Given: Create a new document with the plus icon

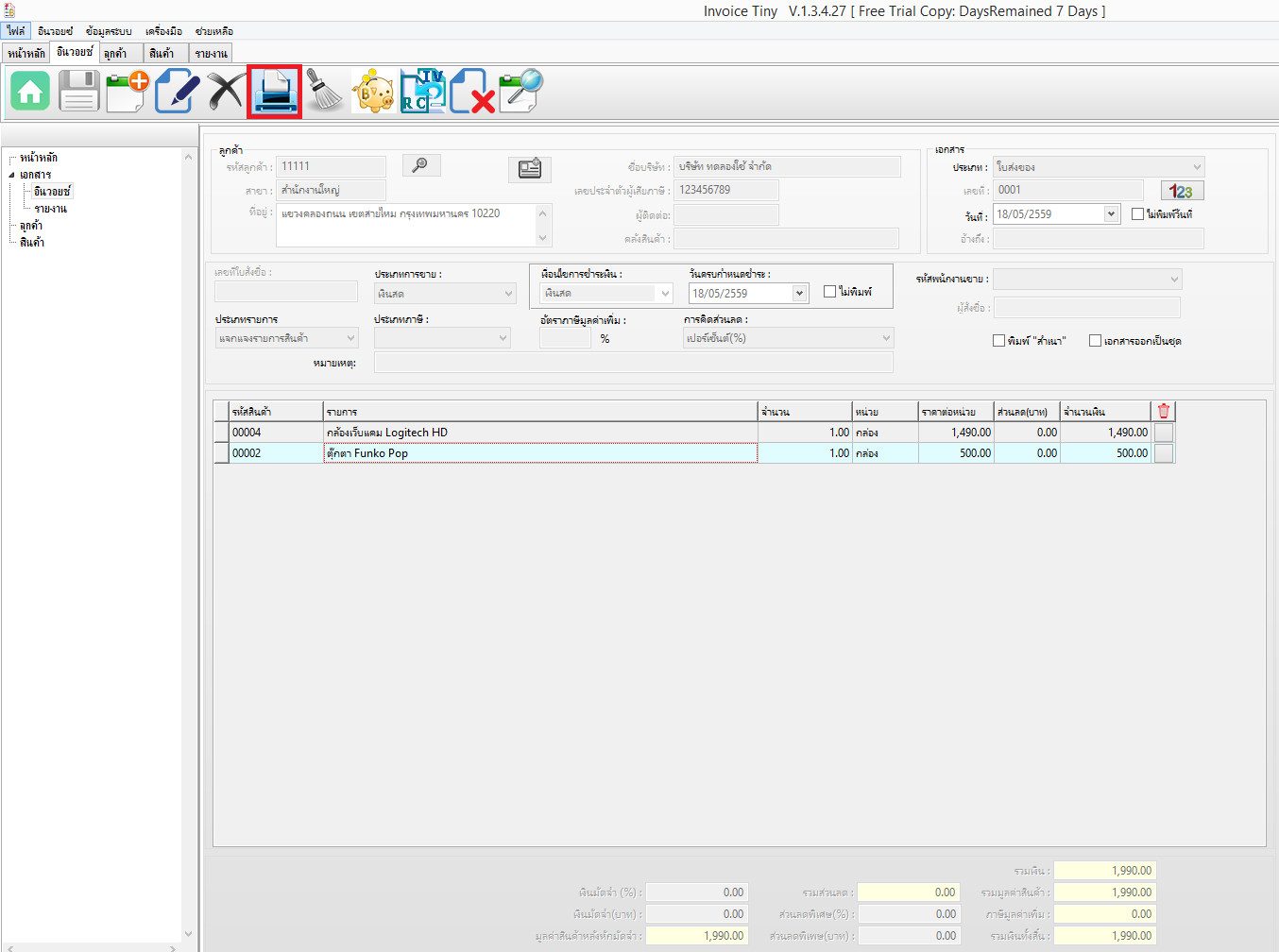Looking at the screenshot, I should [x=128, y=92].
